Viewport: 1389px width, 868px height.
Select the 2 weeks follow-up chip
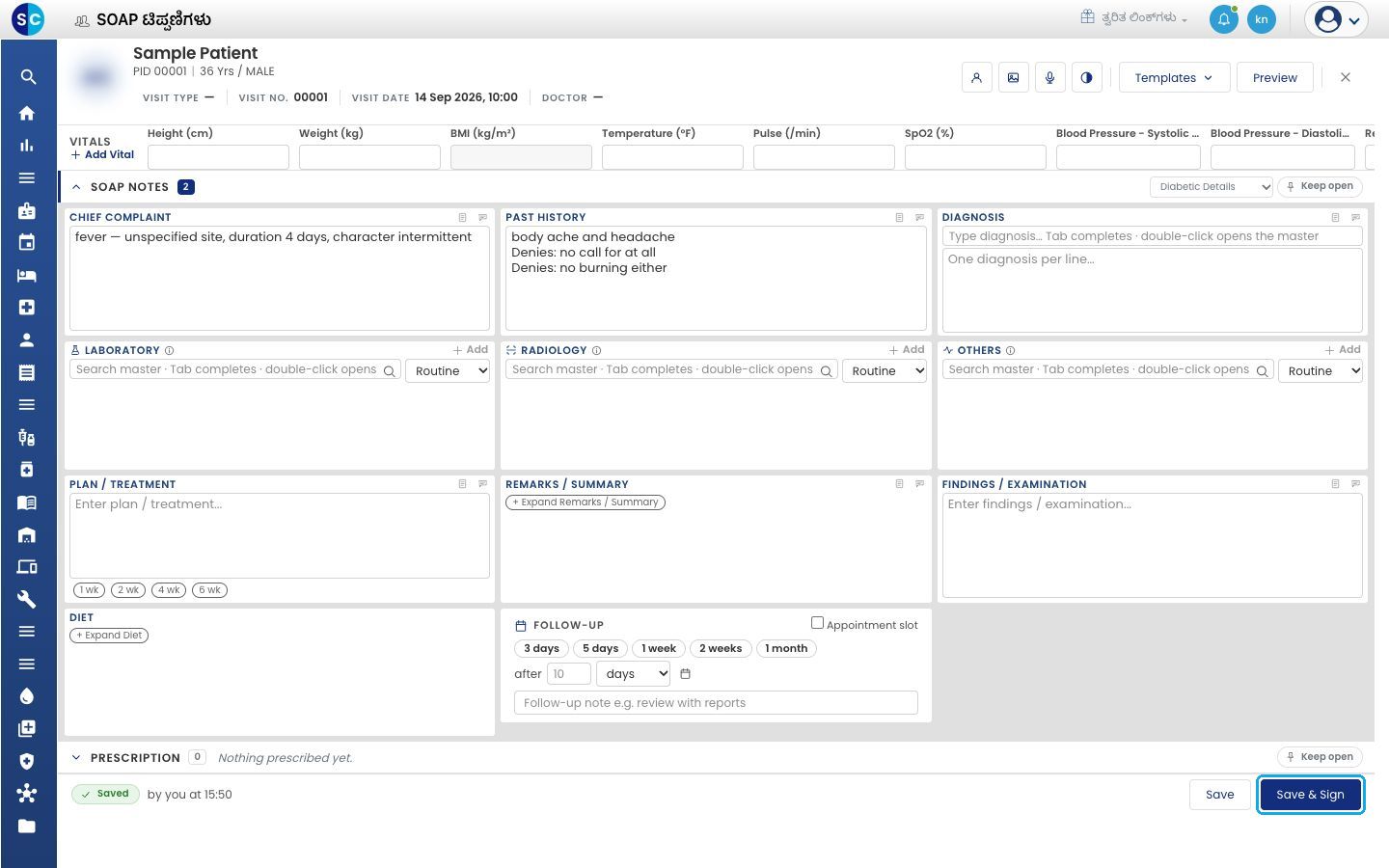[721, 649]
